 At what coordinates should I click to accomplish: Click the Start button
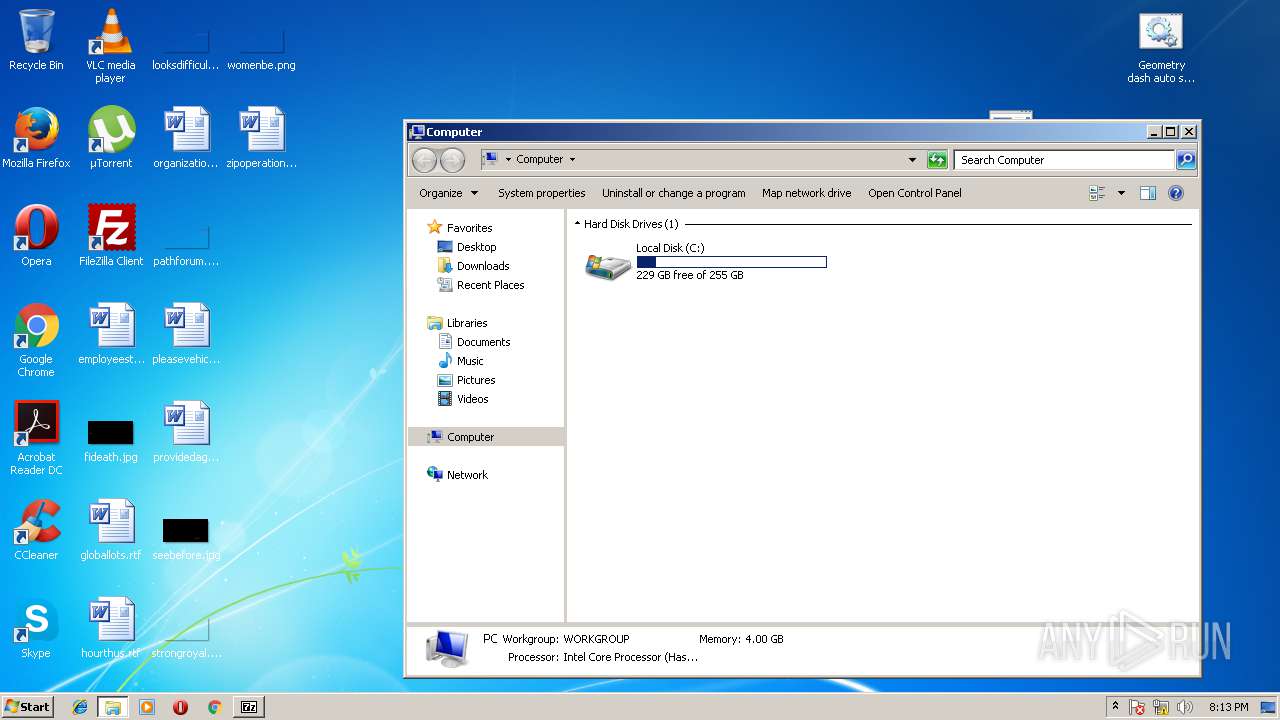(x=27, y=707)
